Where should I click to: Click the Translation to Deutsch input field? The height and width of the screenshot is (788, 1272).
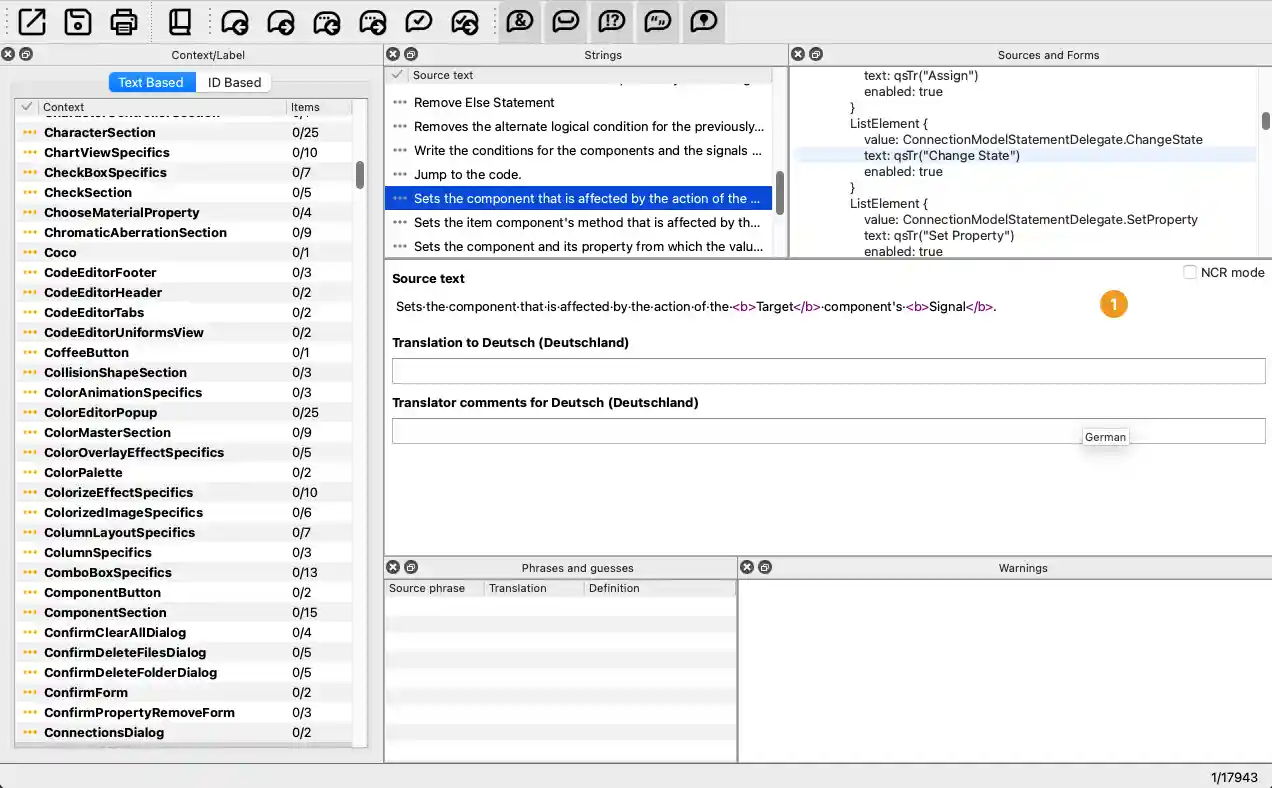pyautogui.click(x=828, y=370)
